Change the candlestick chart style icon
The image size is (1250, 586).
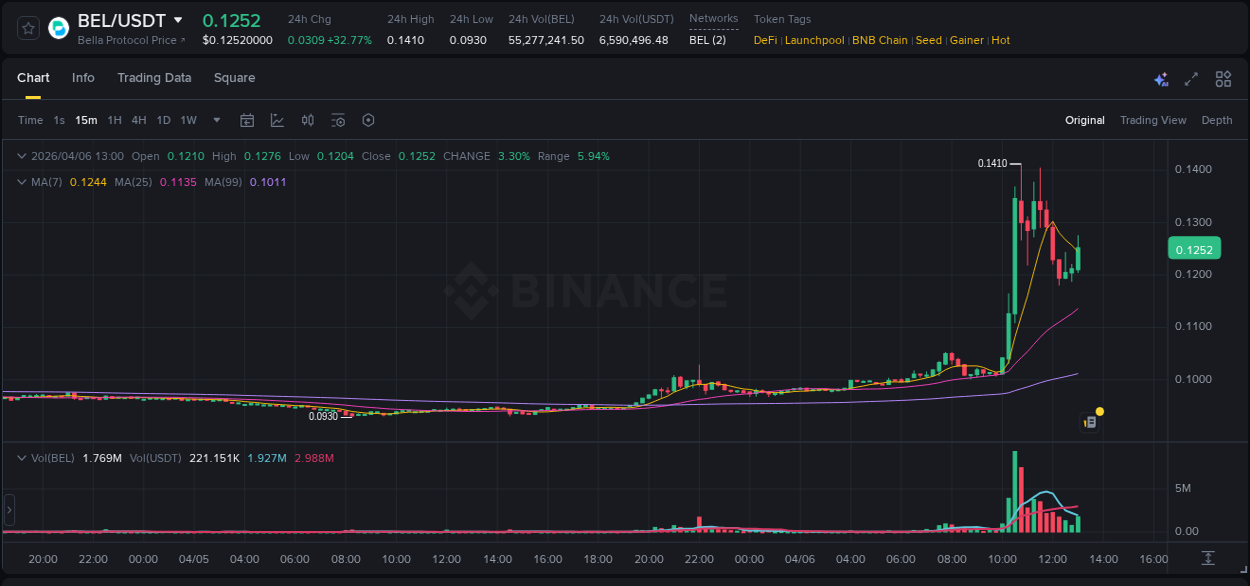308,120
